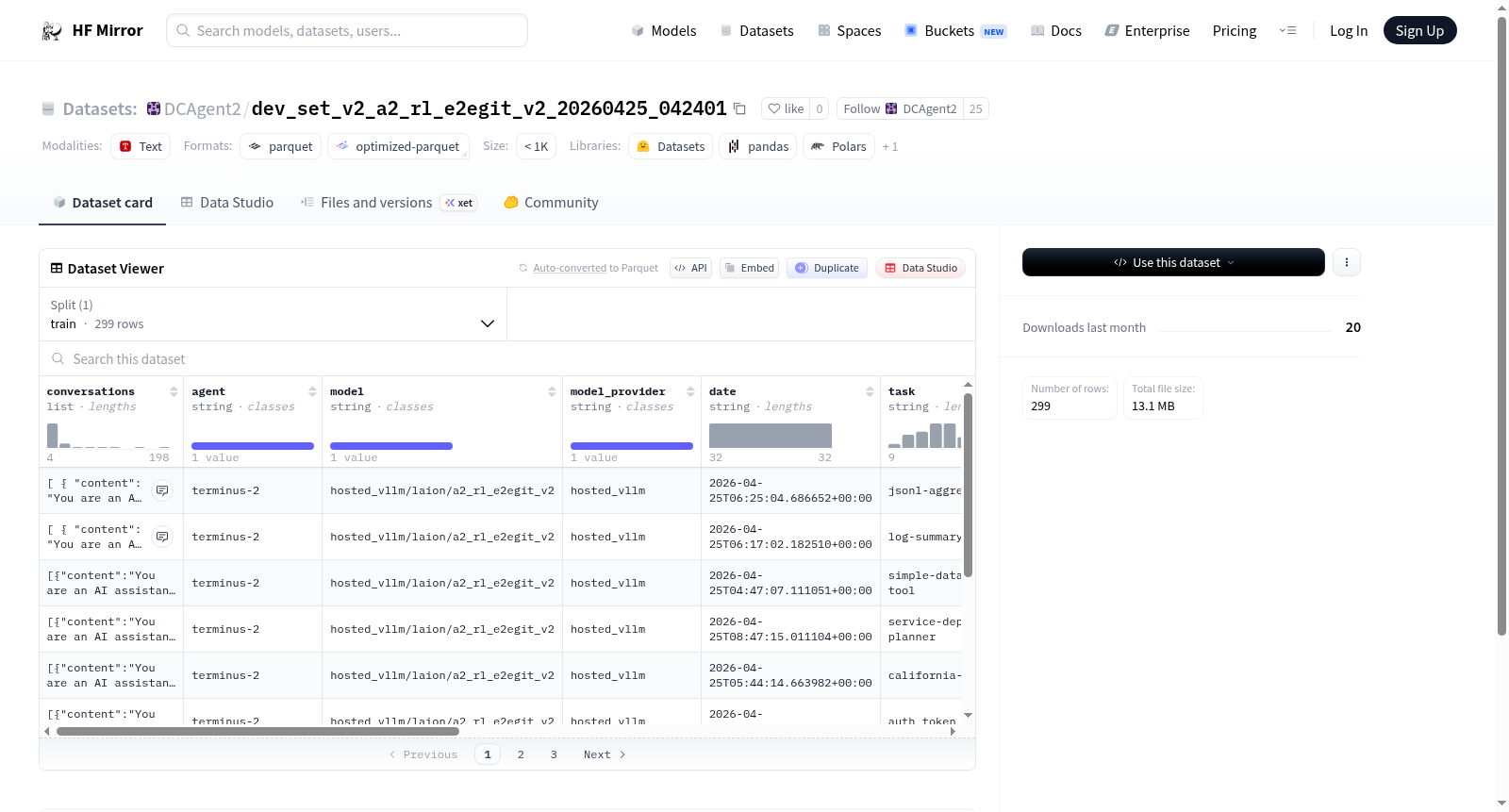Sort the date column

(870, 391)
